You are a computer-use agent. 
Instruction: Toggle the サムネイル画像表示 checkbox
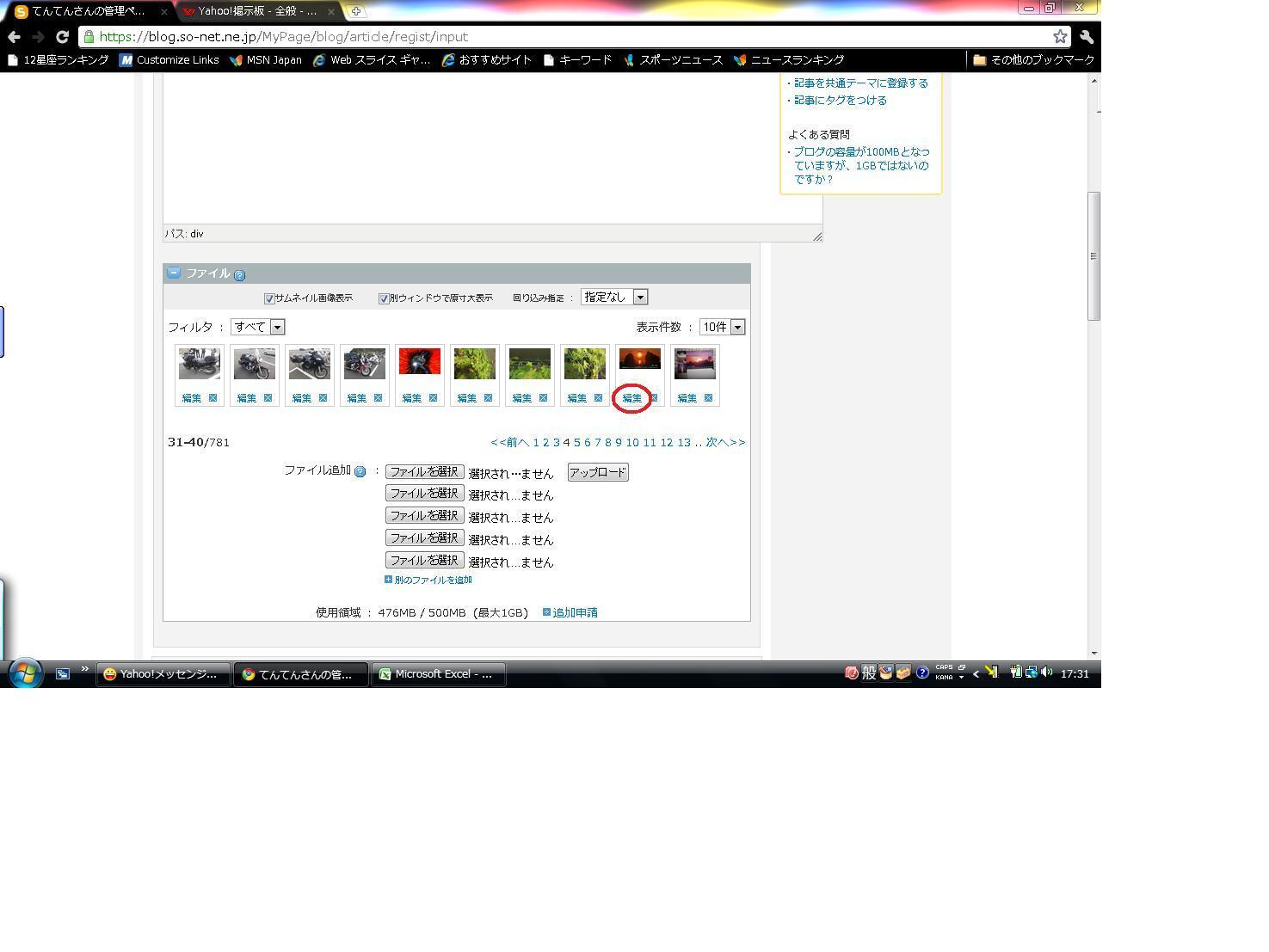[x=269, y=298]
